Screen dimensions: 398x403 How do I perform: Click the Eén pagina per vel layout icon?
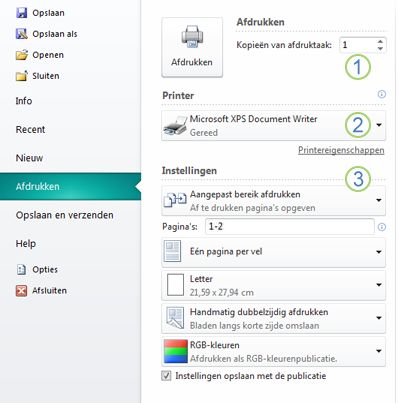click(173, 251)
